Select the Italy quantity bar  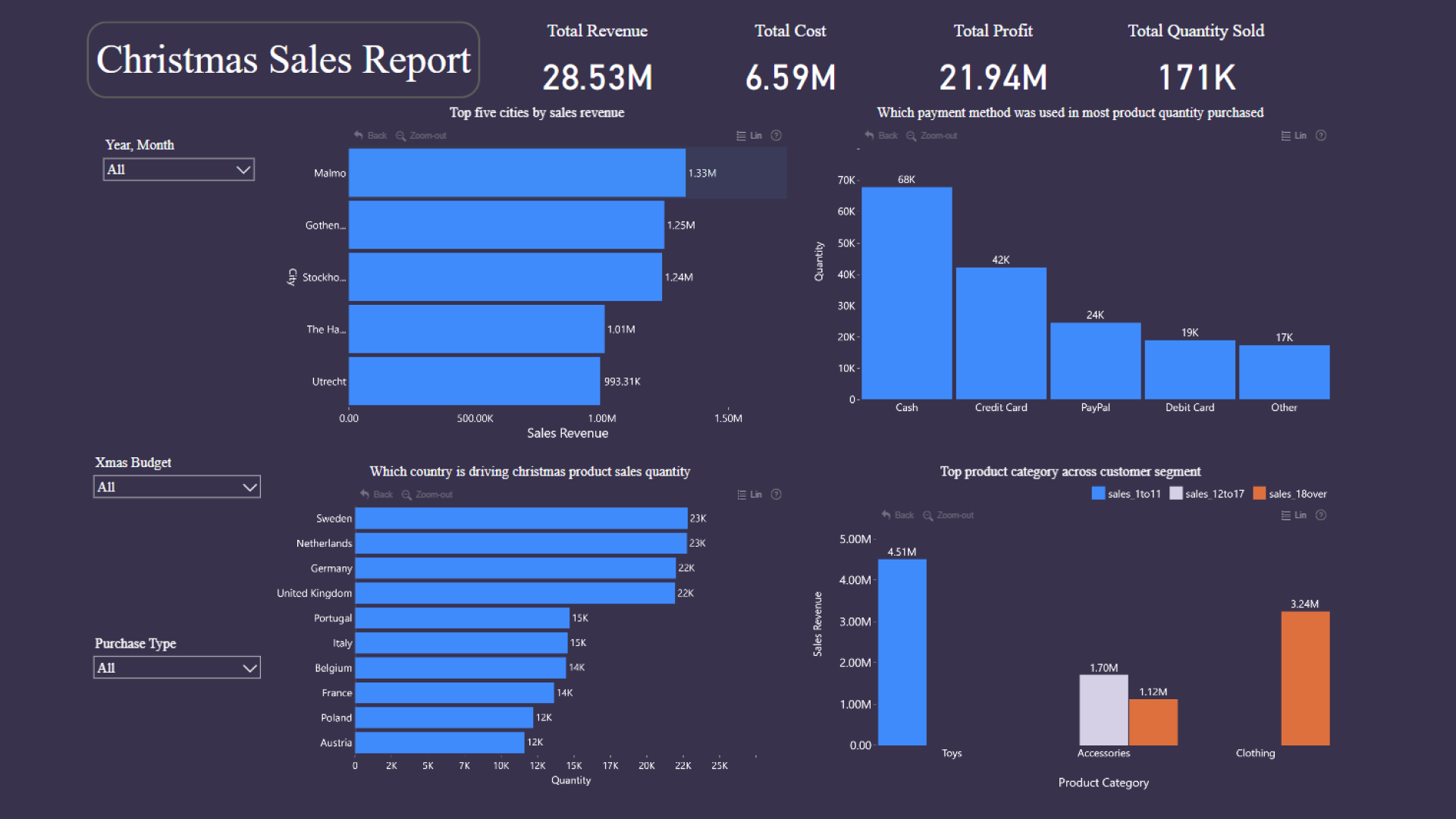(x=461, y=643)
